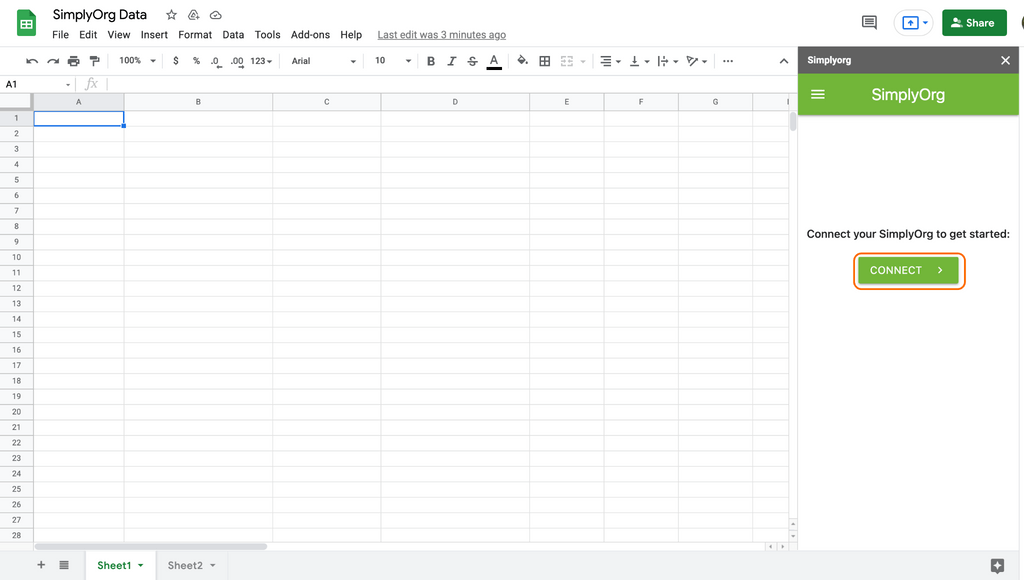Open the Insert menu

[154, 35]
